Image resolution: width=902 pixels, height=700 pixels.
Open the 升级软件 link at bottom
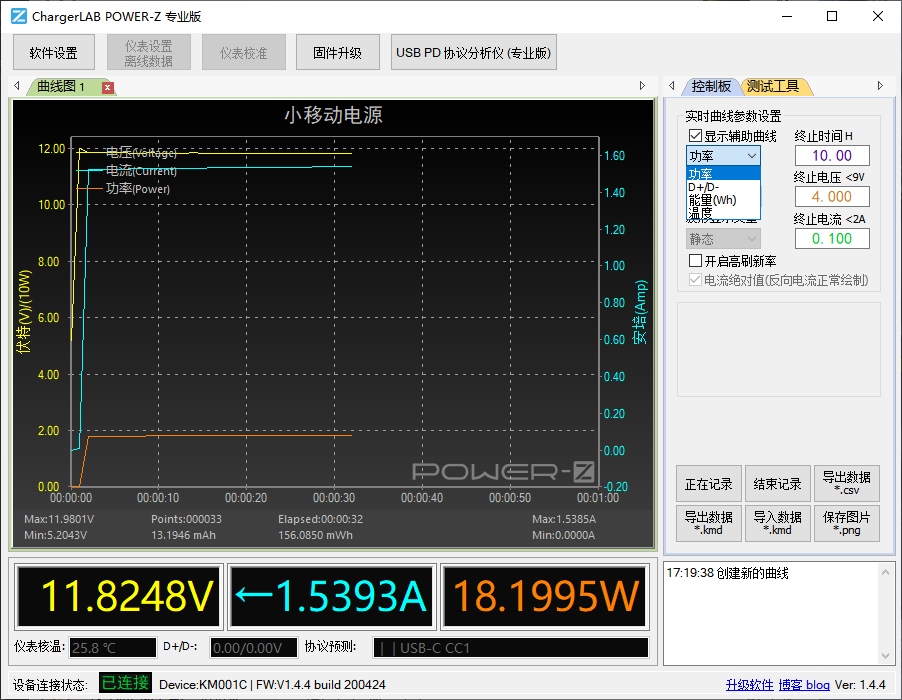click(x=749, y=684)
